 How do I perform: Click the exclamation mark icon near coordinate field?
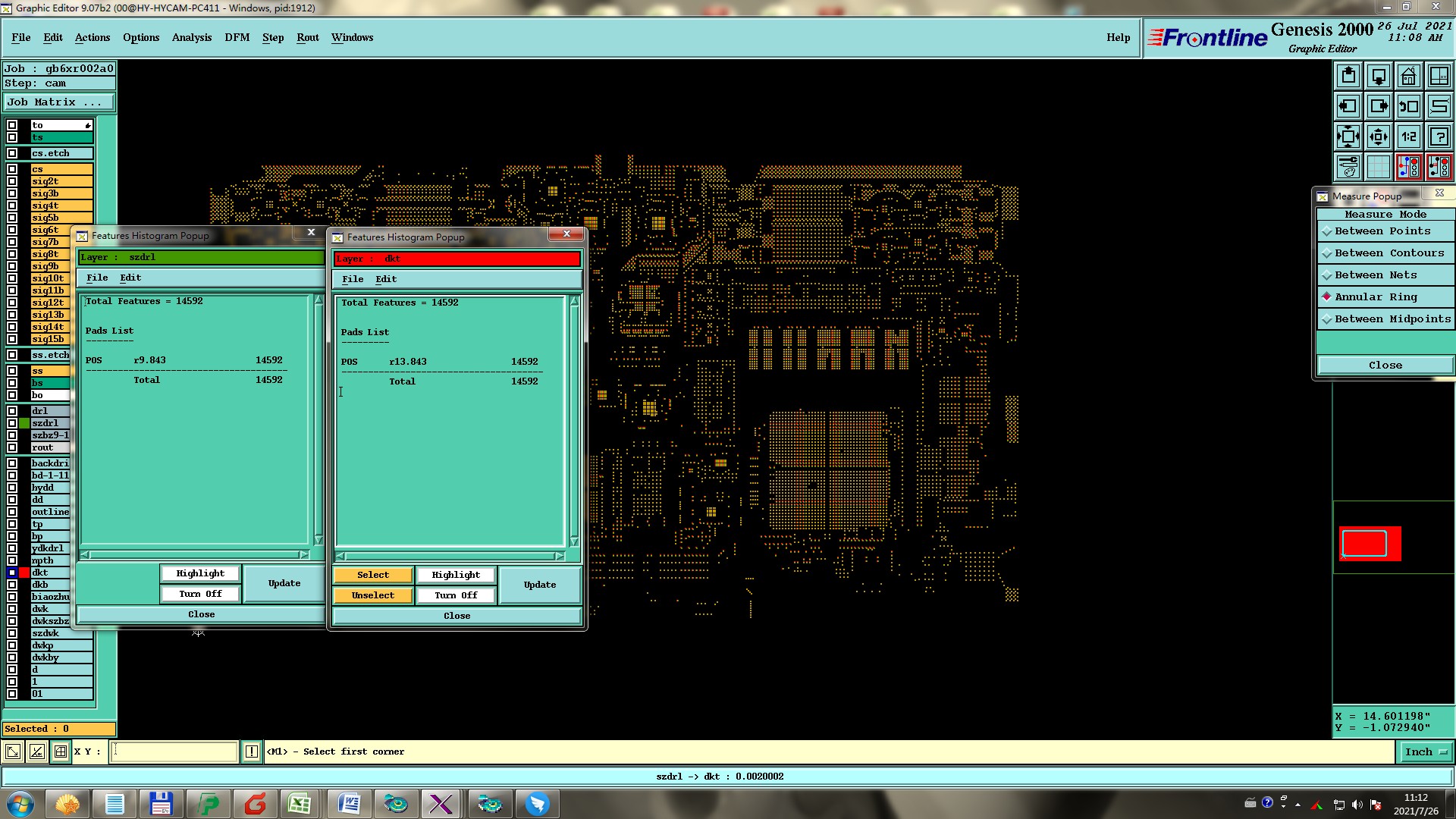[x=251, y=752]
